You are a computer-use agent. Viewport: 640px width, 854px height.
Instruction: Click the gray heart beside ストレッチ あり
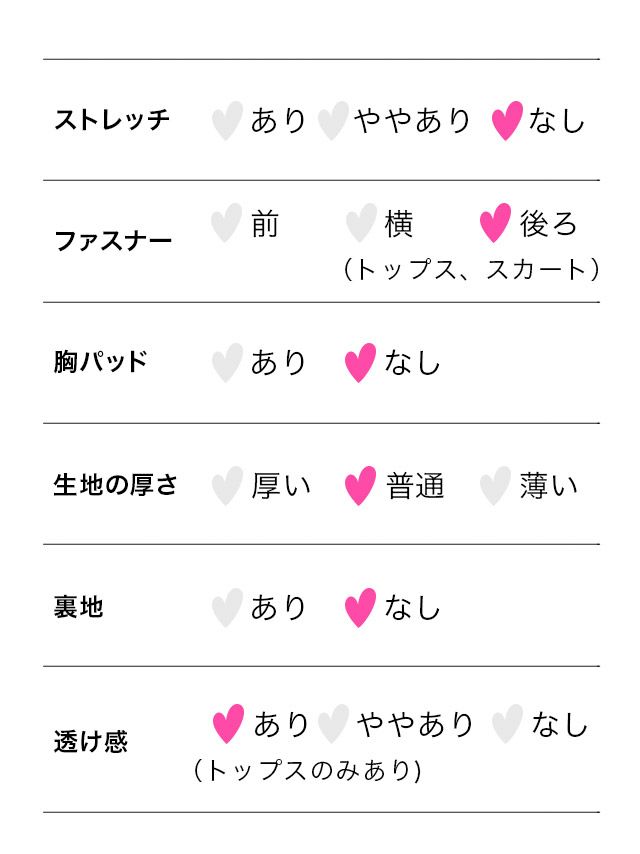(x=227, y=121)
